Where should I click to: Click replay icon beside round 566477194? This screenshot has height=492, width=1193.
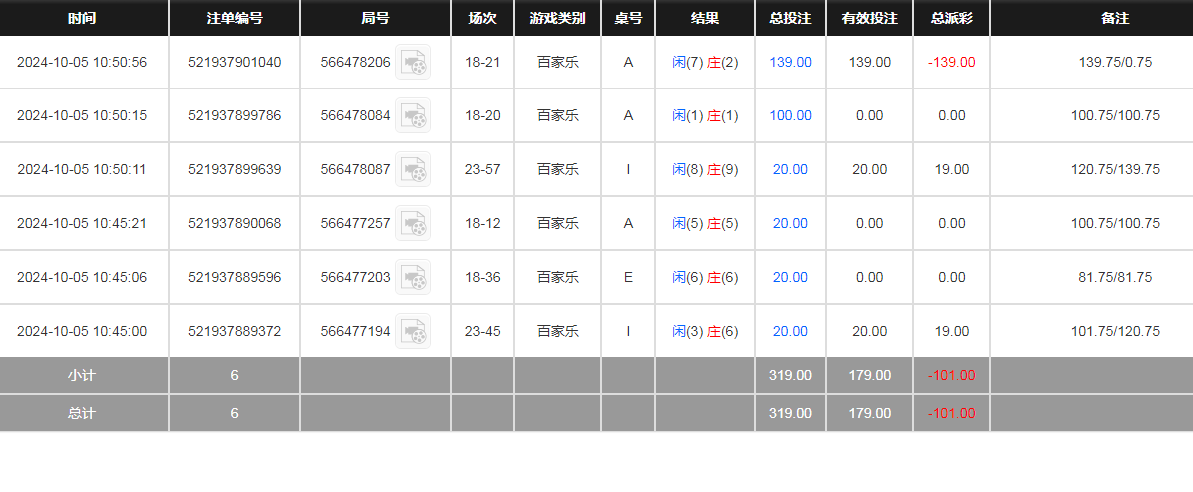pos(412,332)
